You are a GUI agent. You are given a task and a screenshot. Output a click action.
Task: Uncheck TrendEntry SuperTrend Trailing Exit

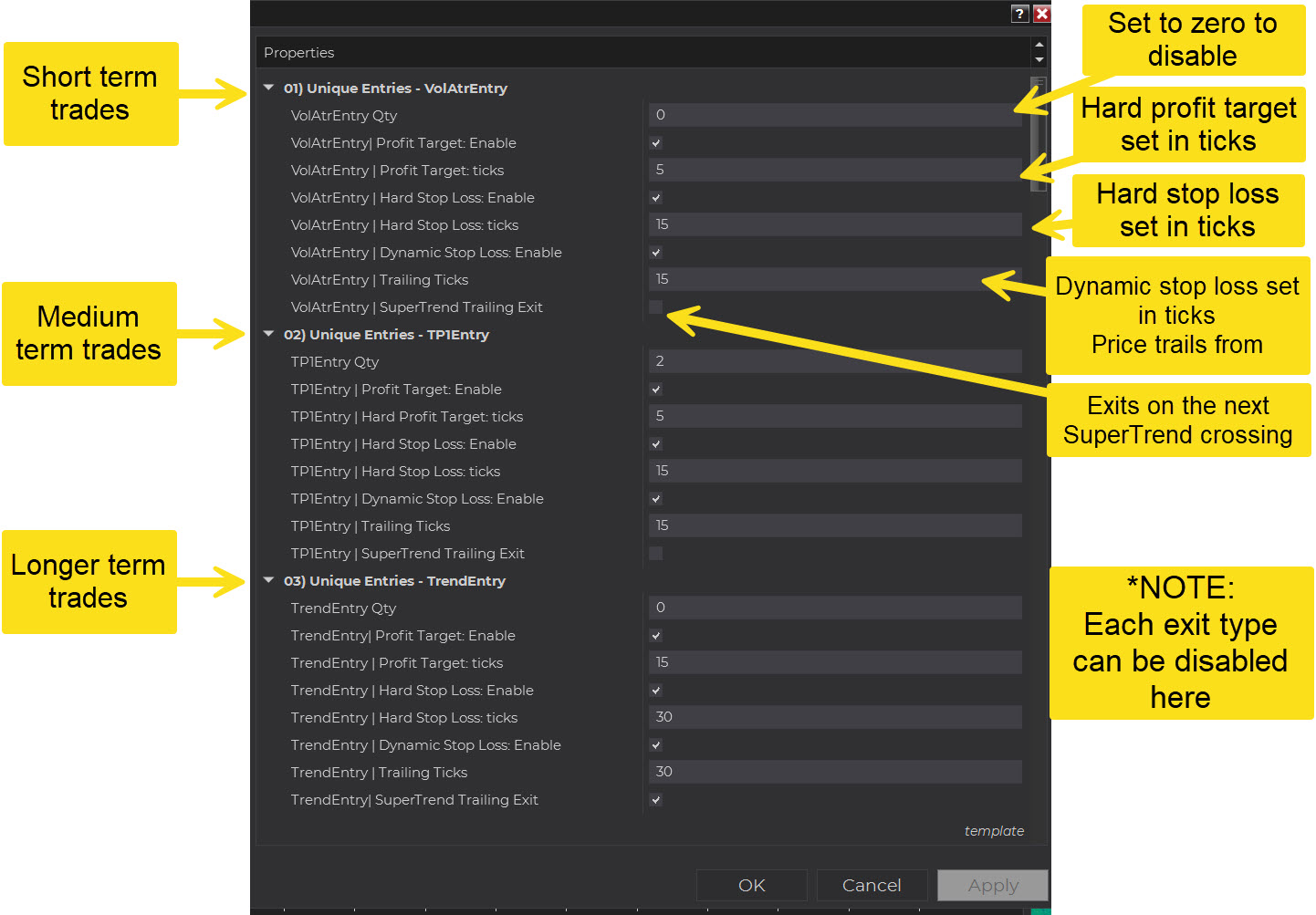pos(655,800)
